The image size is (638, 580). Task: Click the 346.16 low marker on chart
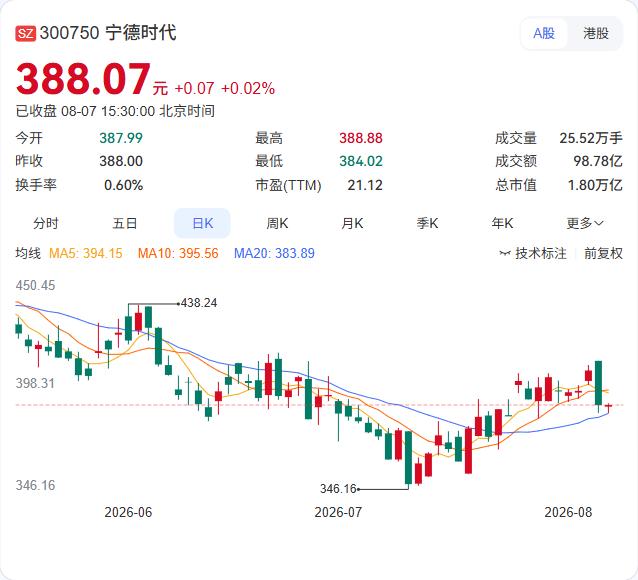click(338, 488)
